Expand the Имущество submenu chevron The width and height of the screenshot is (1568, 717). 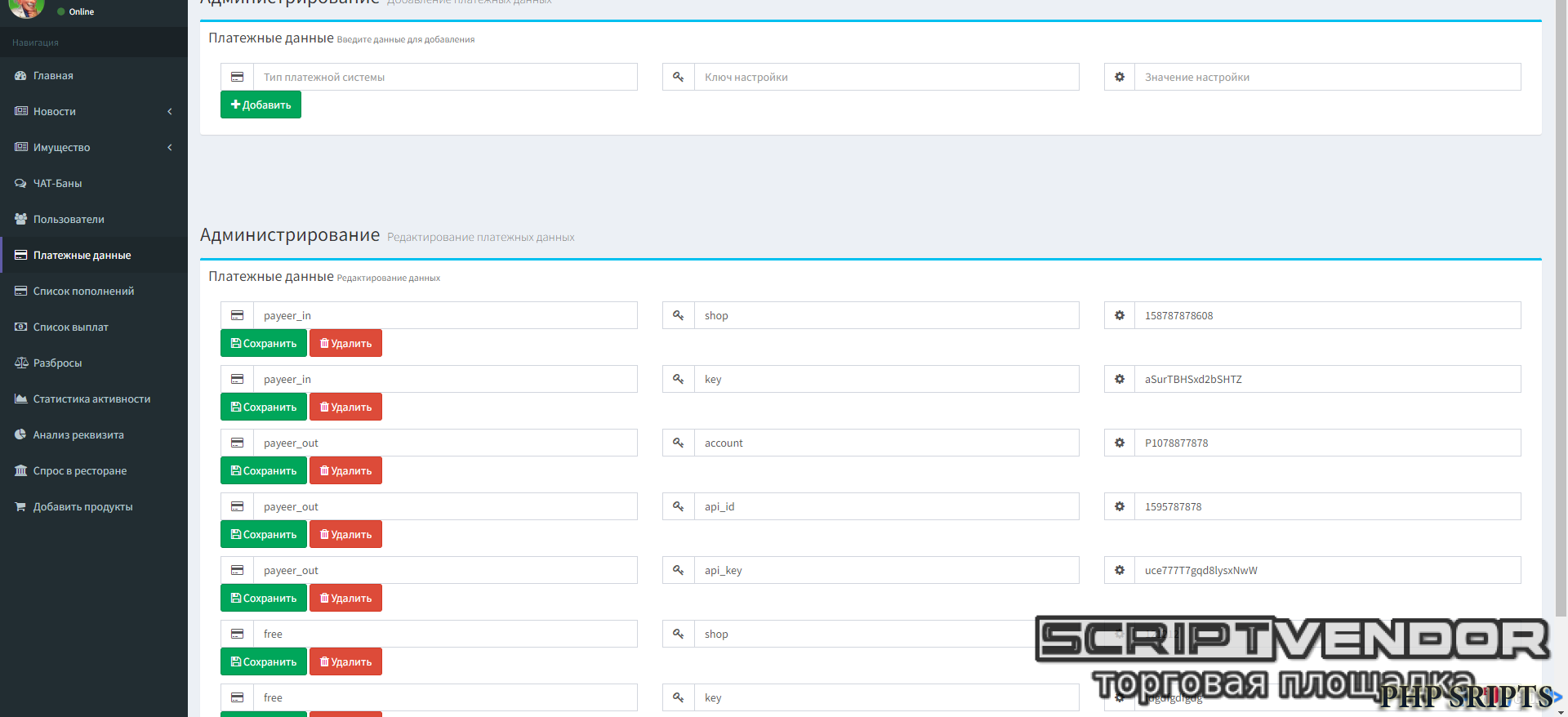(170, 148)
